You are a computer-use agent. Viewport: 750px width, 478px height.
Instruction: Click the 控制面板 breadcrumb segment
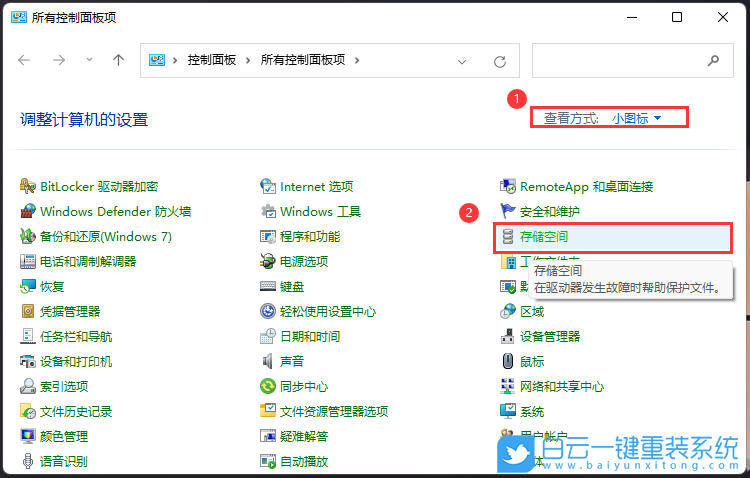[211, 60]
